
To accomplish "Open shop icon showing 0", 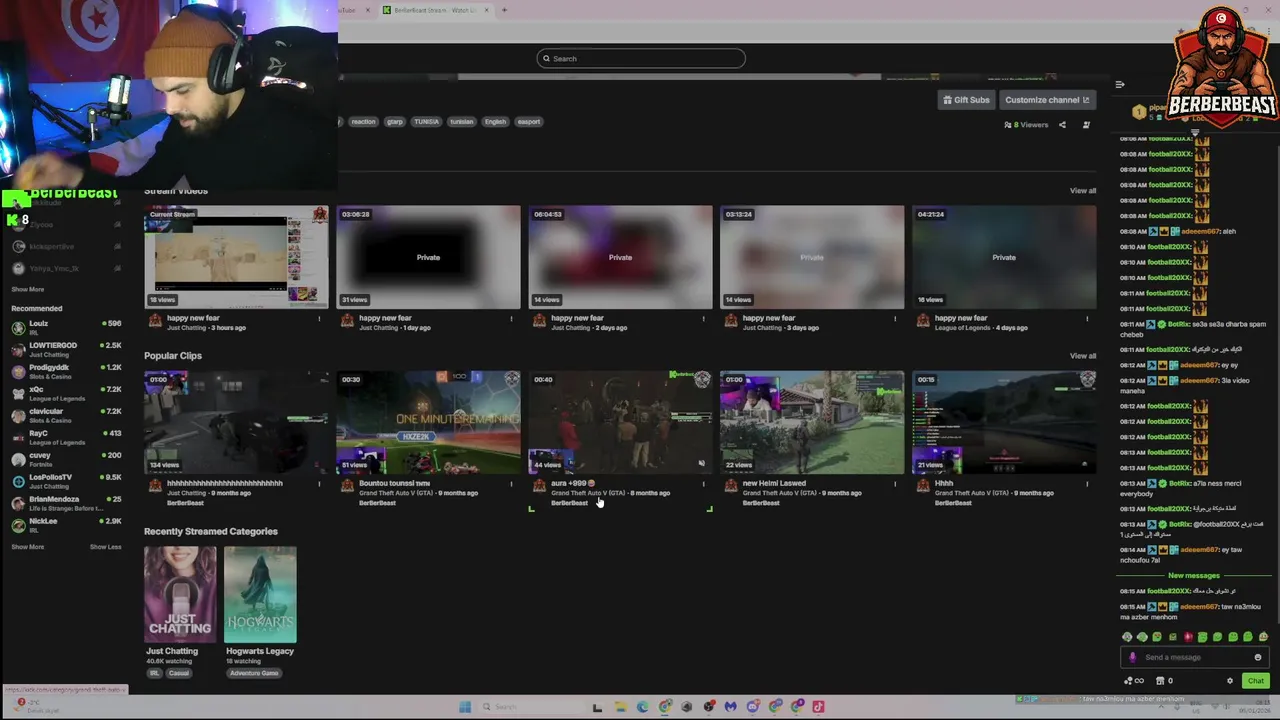I will coord(1164,681).
